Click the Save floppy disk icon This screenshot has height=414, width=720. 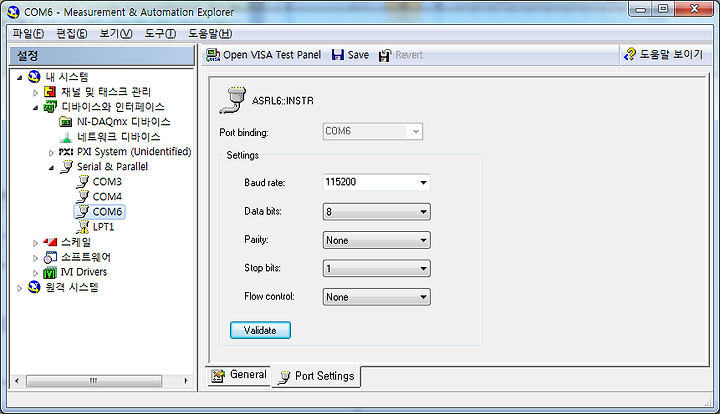(x=338, y=55)
